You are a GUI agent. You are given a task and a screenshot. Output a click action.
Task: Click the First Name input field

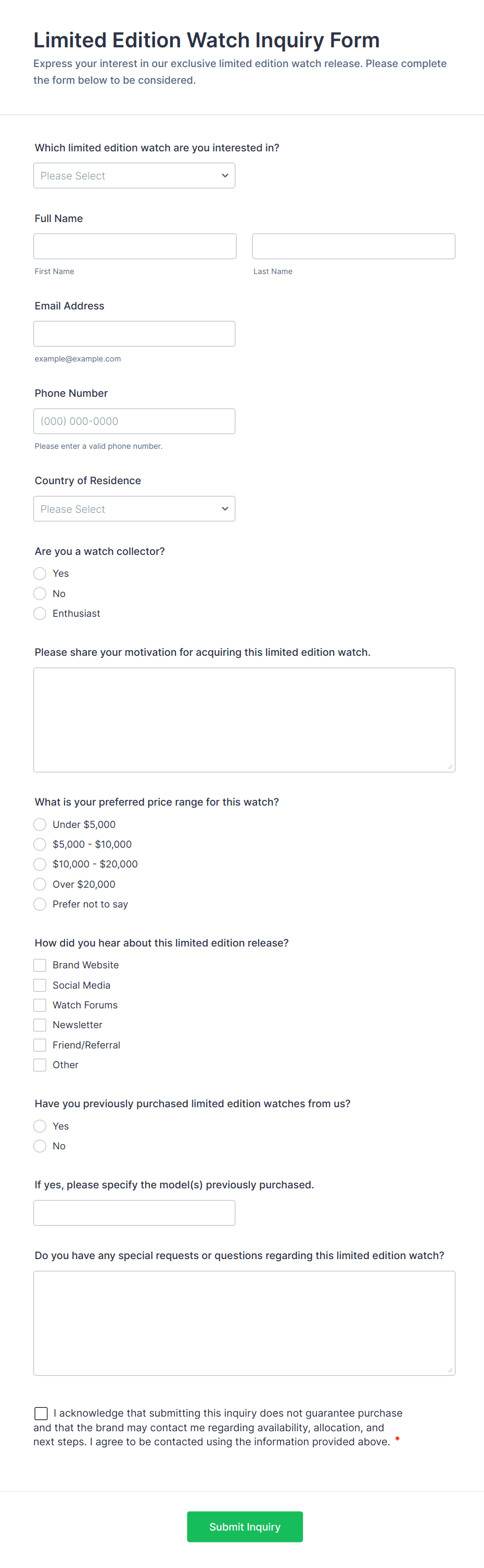(135, 246)
